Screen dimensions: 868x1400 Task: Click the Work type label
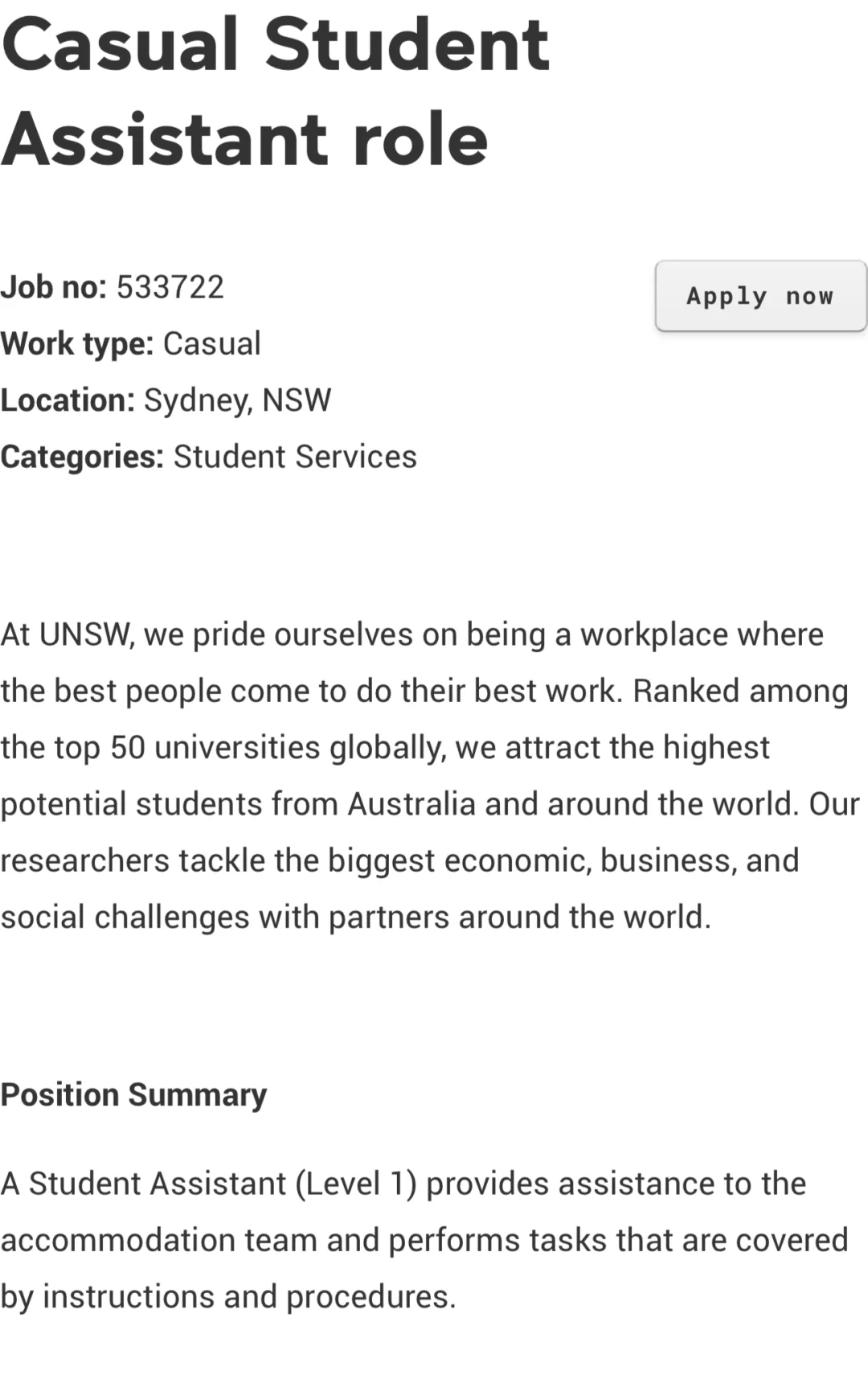[77, 344]
